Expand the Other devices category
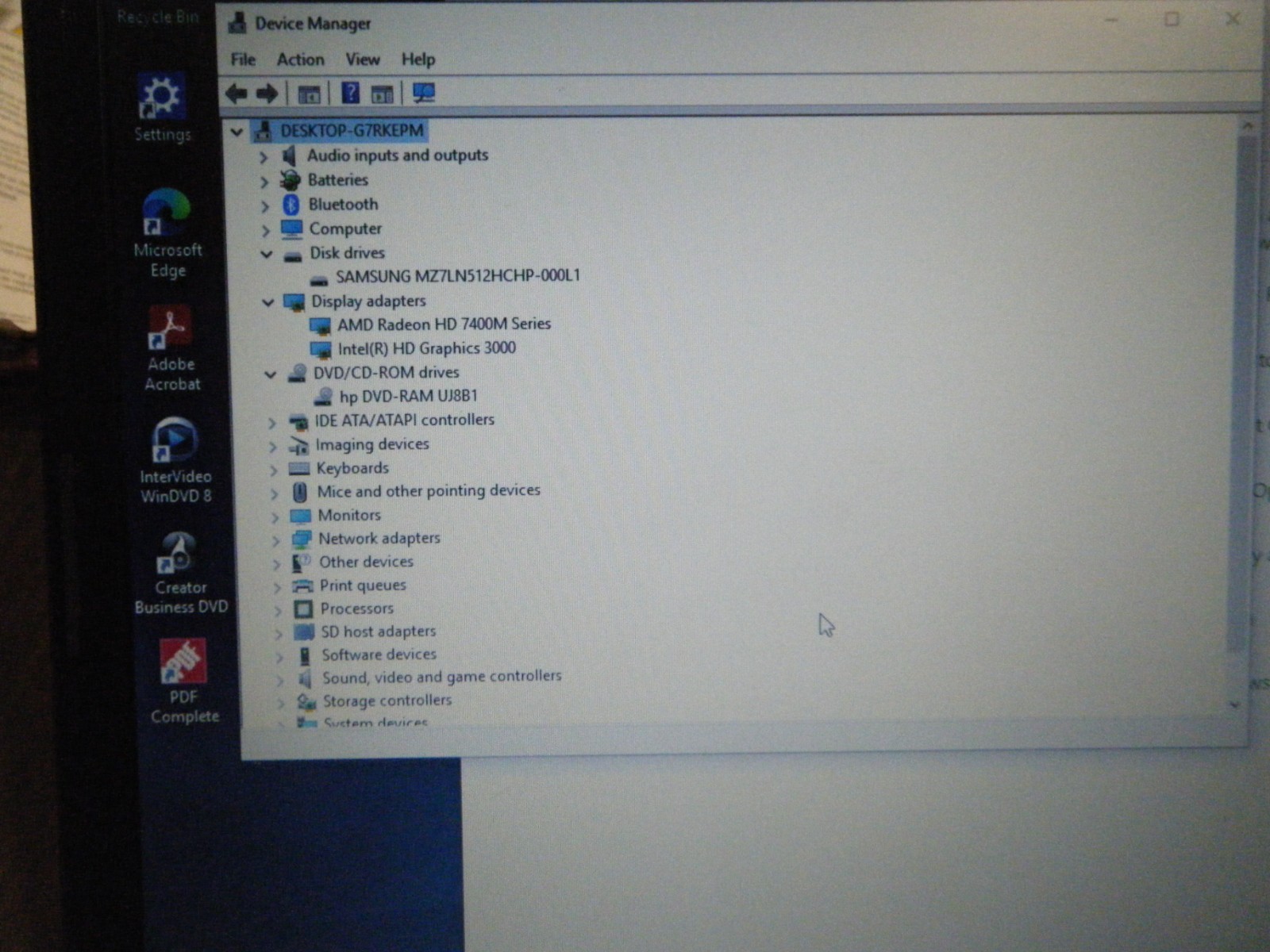The width and height of the screenshot is (1270, 952). coord(276,564)
